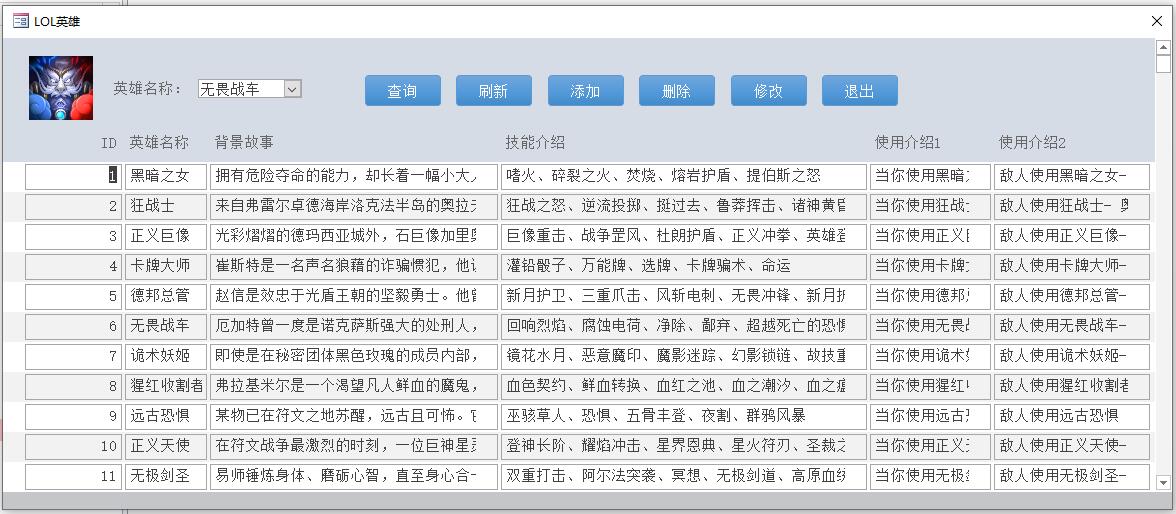Click the 刷新 button
The image size is (1176, 514).
pos(494,91)
